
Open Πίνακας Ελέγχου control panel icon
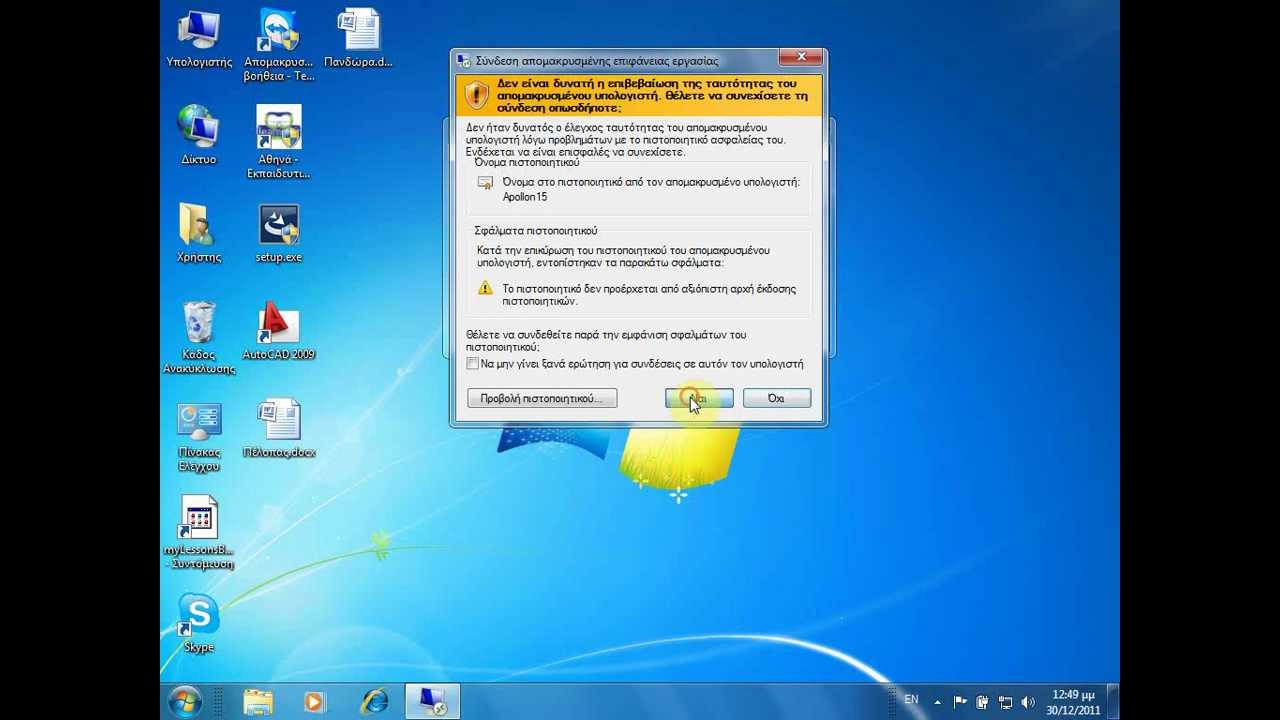coord(199,437)
